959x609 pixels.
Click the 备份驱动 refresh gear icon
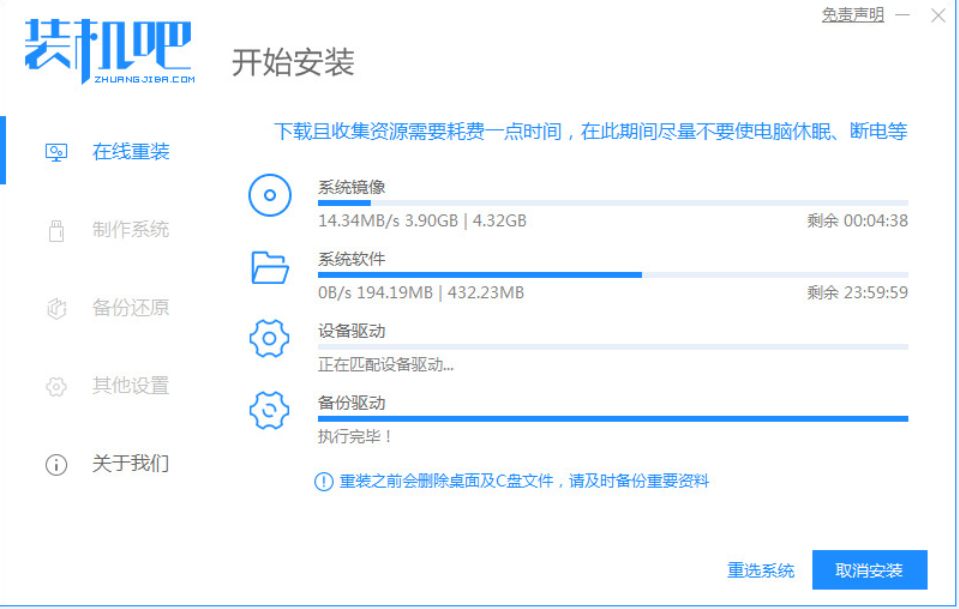(x=269, y=410)
